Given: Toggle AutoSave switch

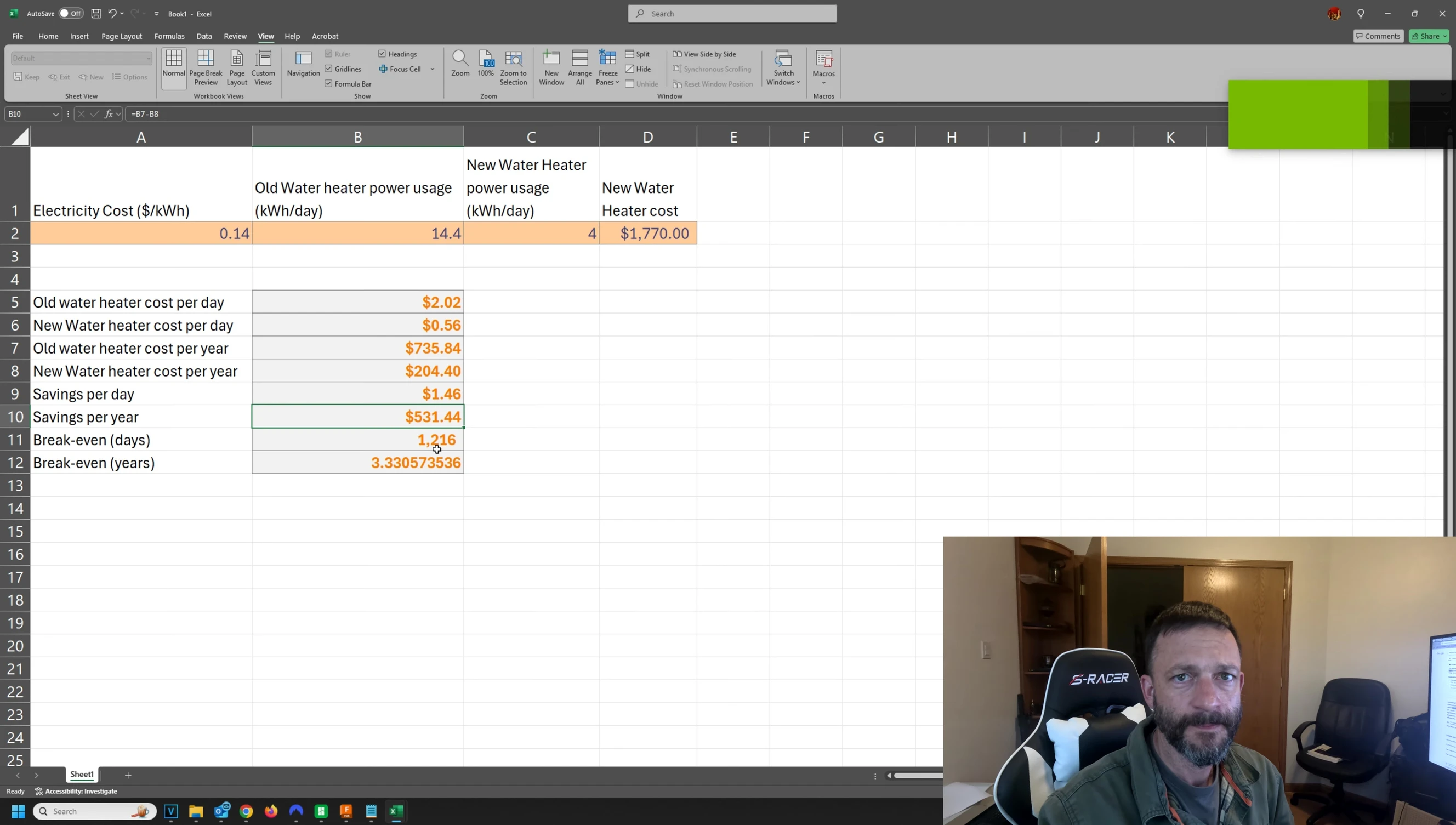Looking at the screenshot, I should [71, 14].
